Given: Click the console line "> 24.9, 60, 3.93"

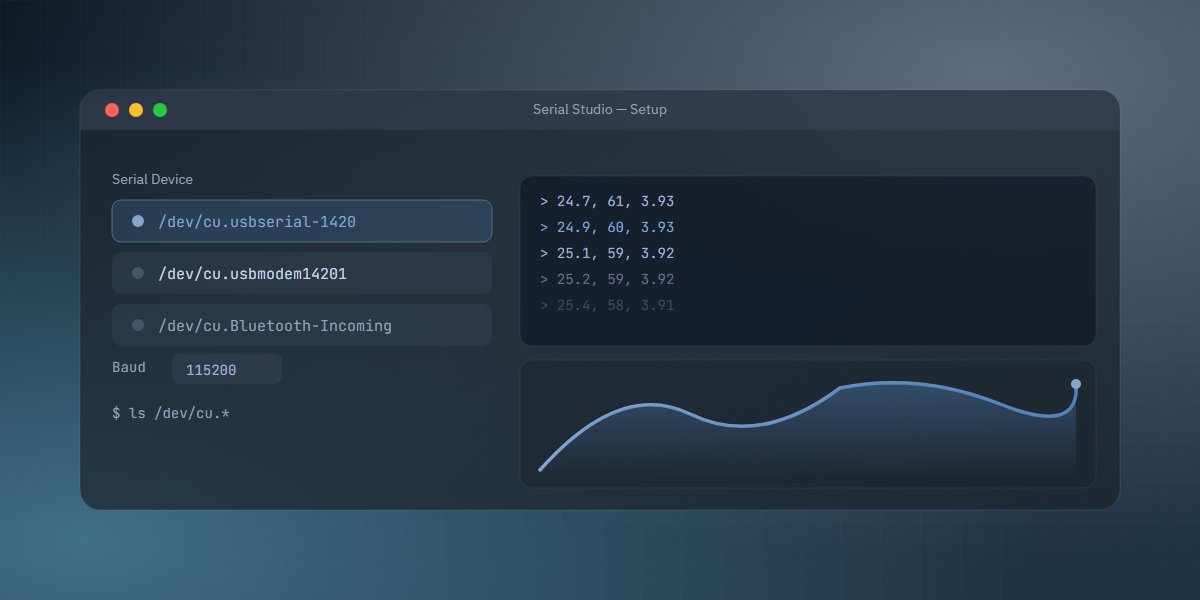Looking at the screenshot, I should tap(607, 228).
